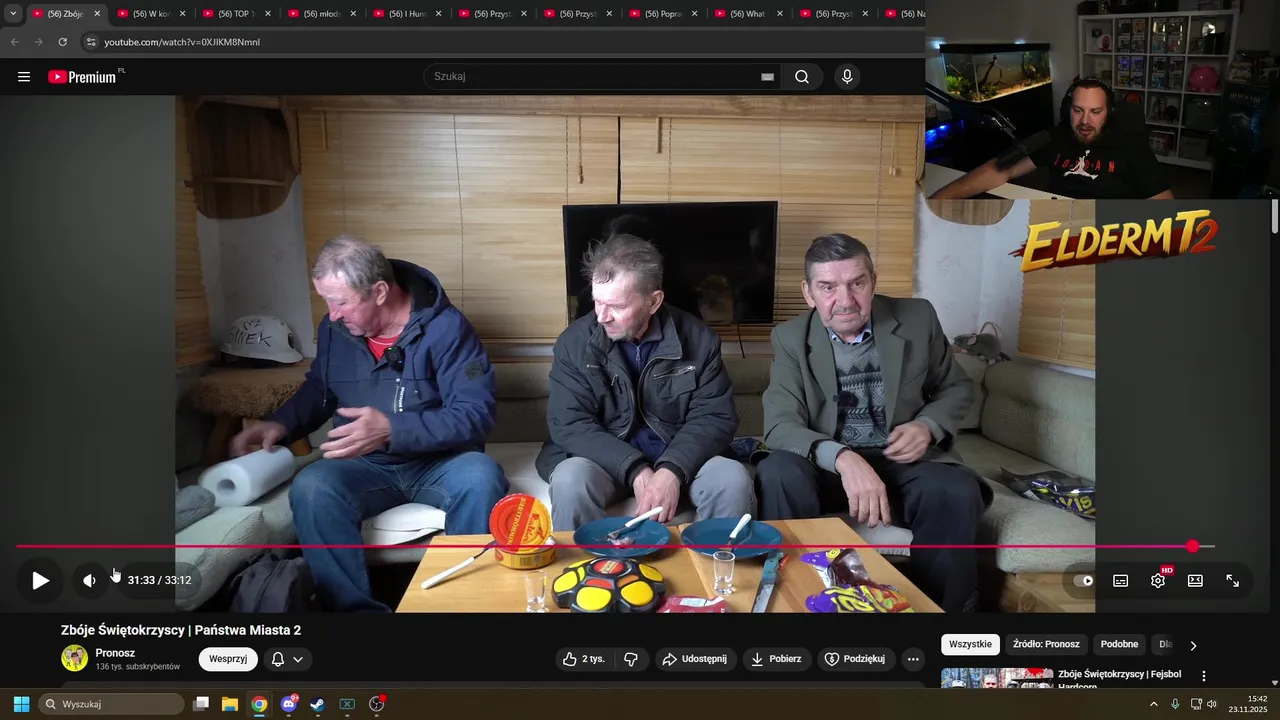Show next filter chips arrow
The image size is (1280, 720).
pyautogui.click(x=1193, y=645)
